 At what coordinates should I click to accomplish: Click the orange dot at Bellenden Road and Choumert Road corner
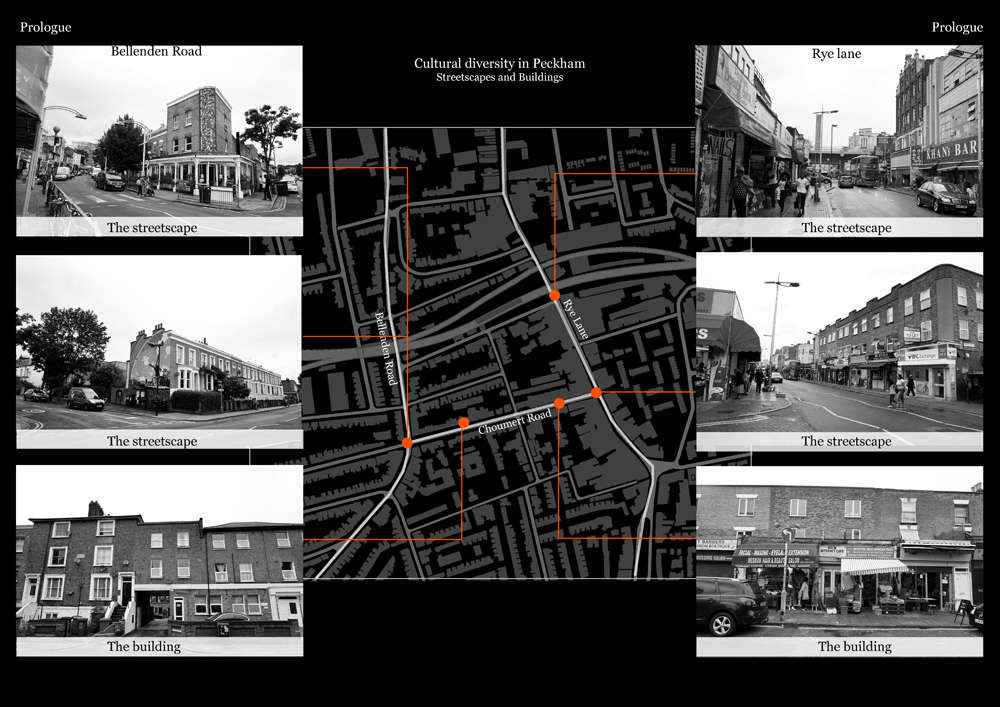tap(407, 442)
